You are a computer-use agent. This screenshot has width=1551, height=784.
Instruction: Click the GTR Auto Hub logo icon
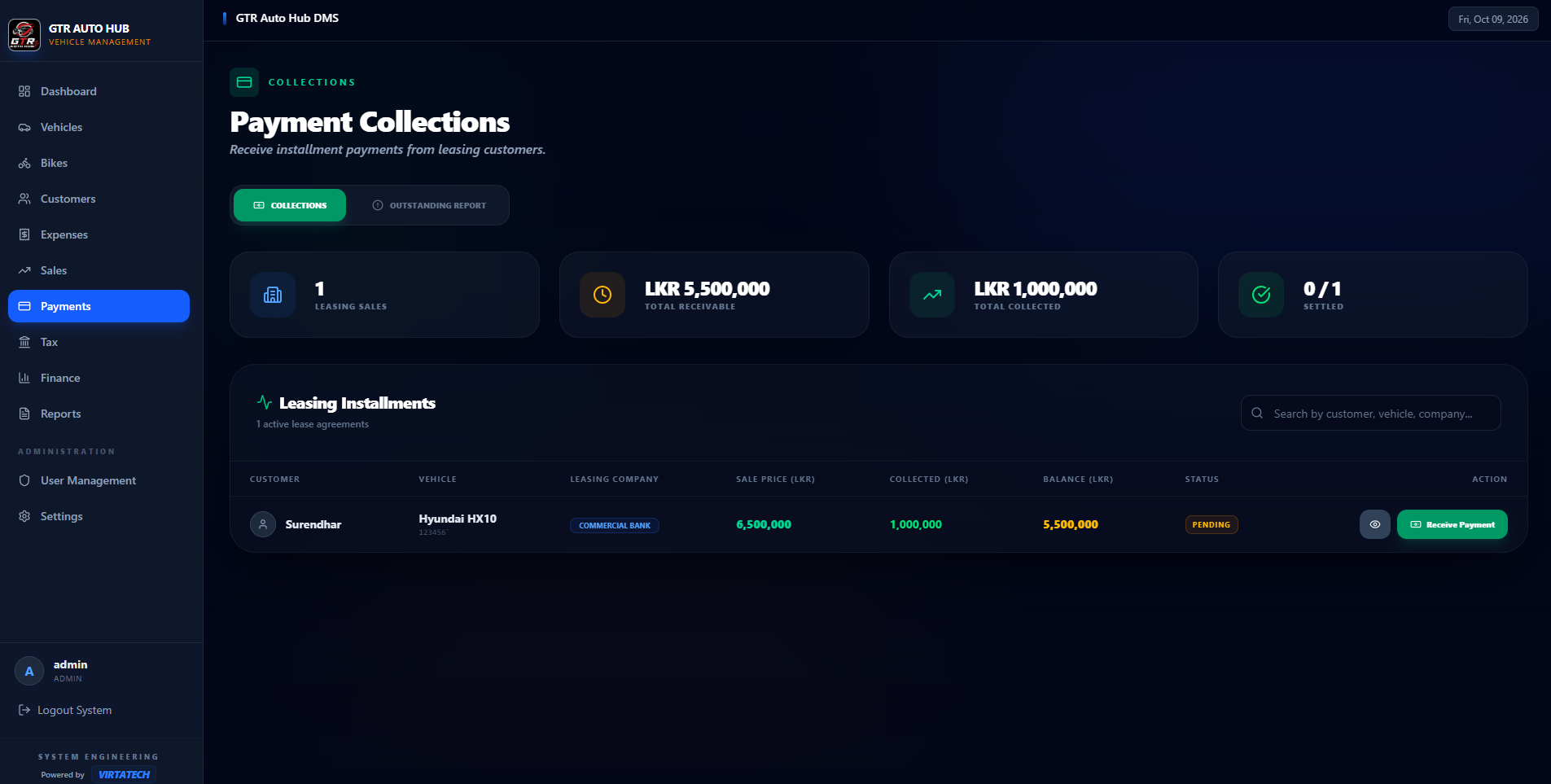pyautogui.click(x=24, y=35)
